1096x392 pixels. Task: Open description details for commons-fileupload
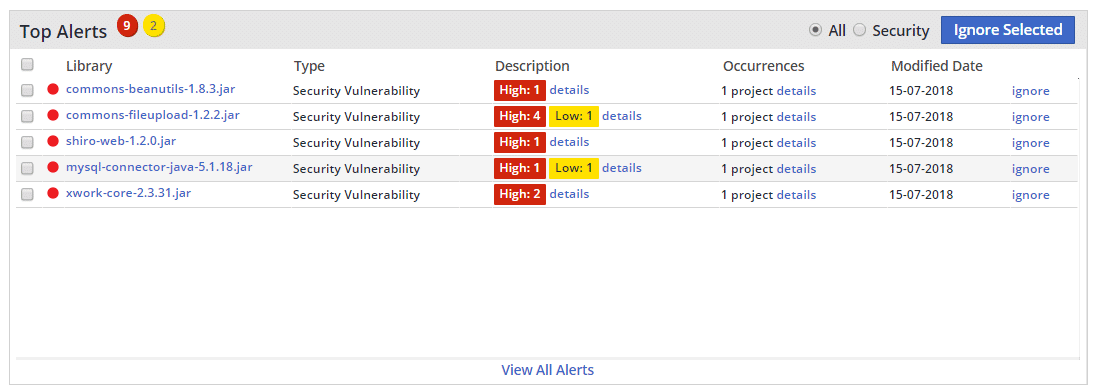622,116
